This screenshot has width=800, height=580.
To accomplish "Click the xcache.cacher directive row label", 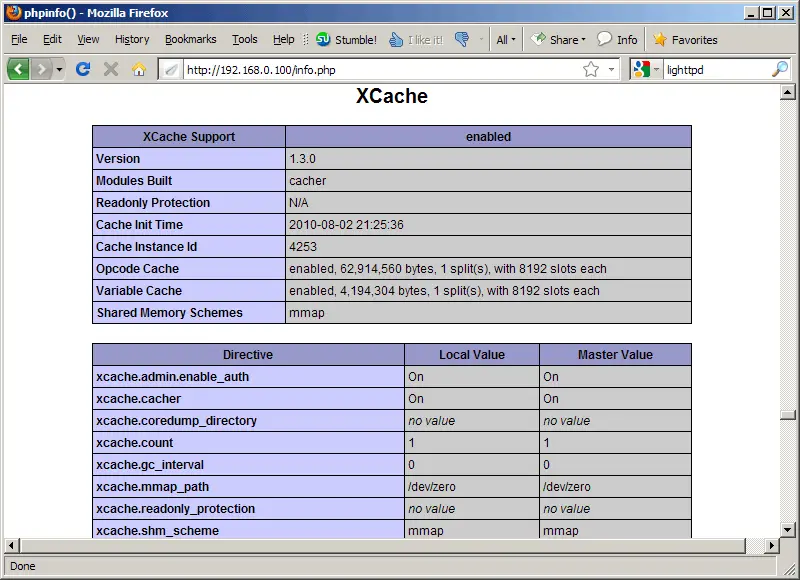I will [139, 398].
